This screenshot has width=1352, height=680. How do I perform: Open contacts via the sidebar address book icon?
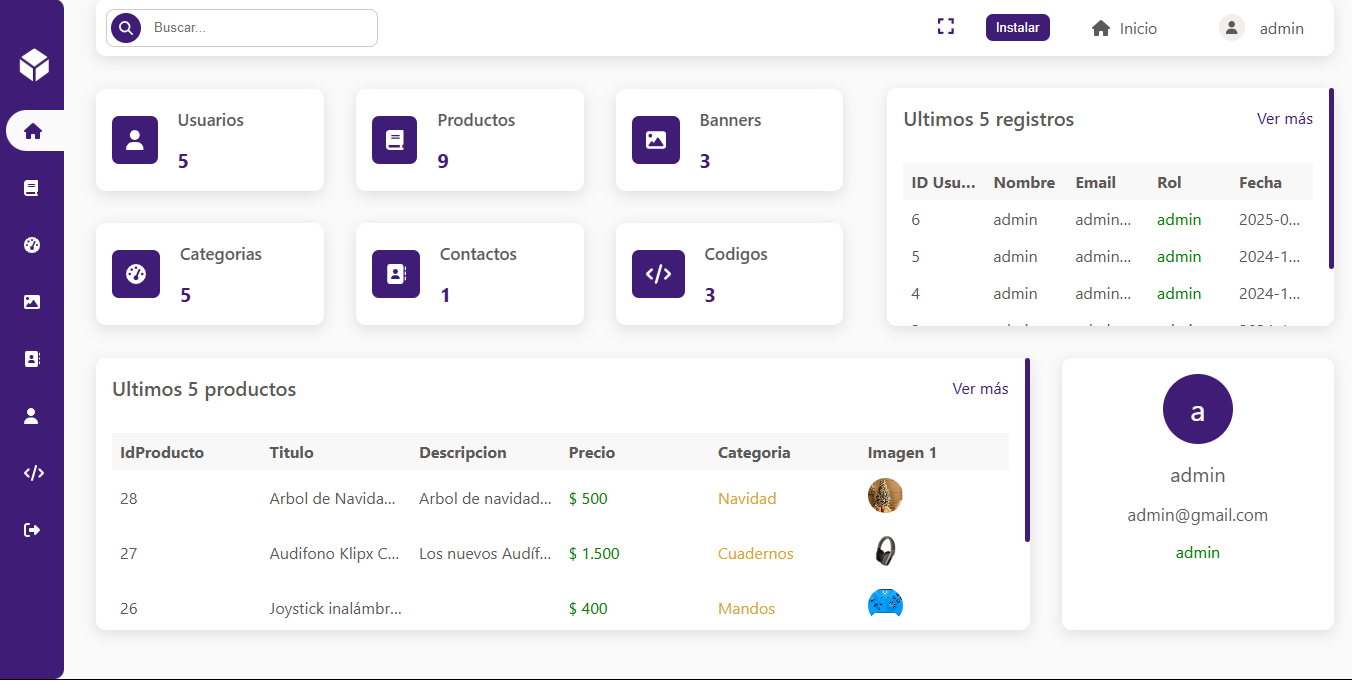click(32, 359)
